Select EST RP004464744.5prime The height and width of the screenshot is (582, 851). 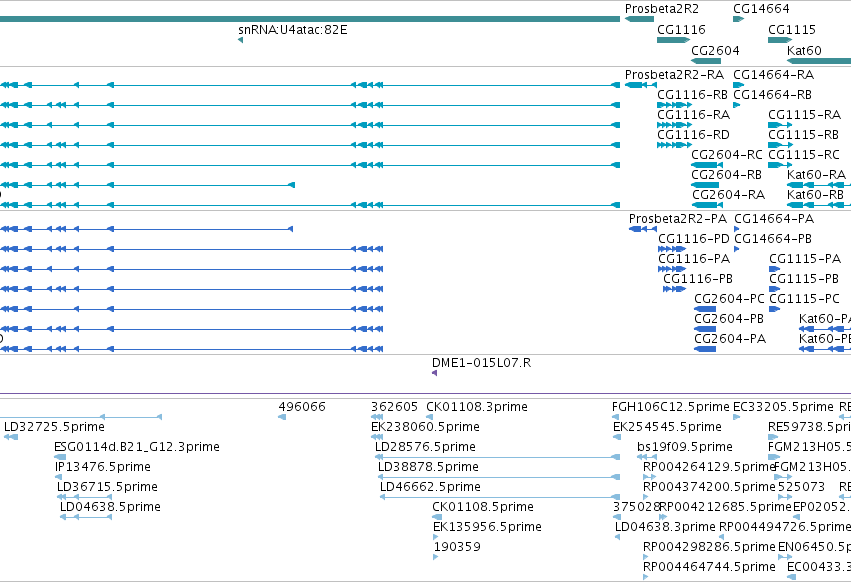point(646,577)
